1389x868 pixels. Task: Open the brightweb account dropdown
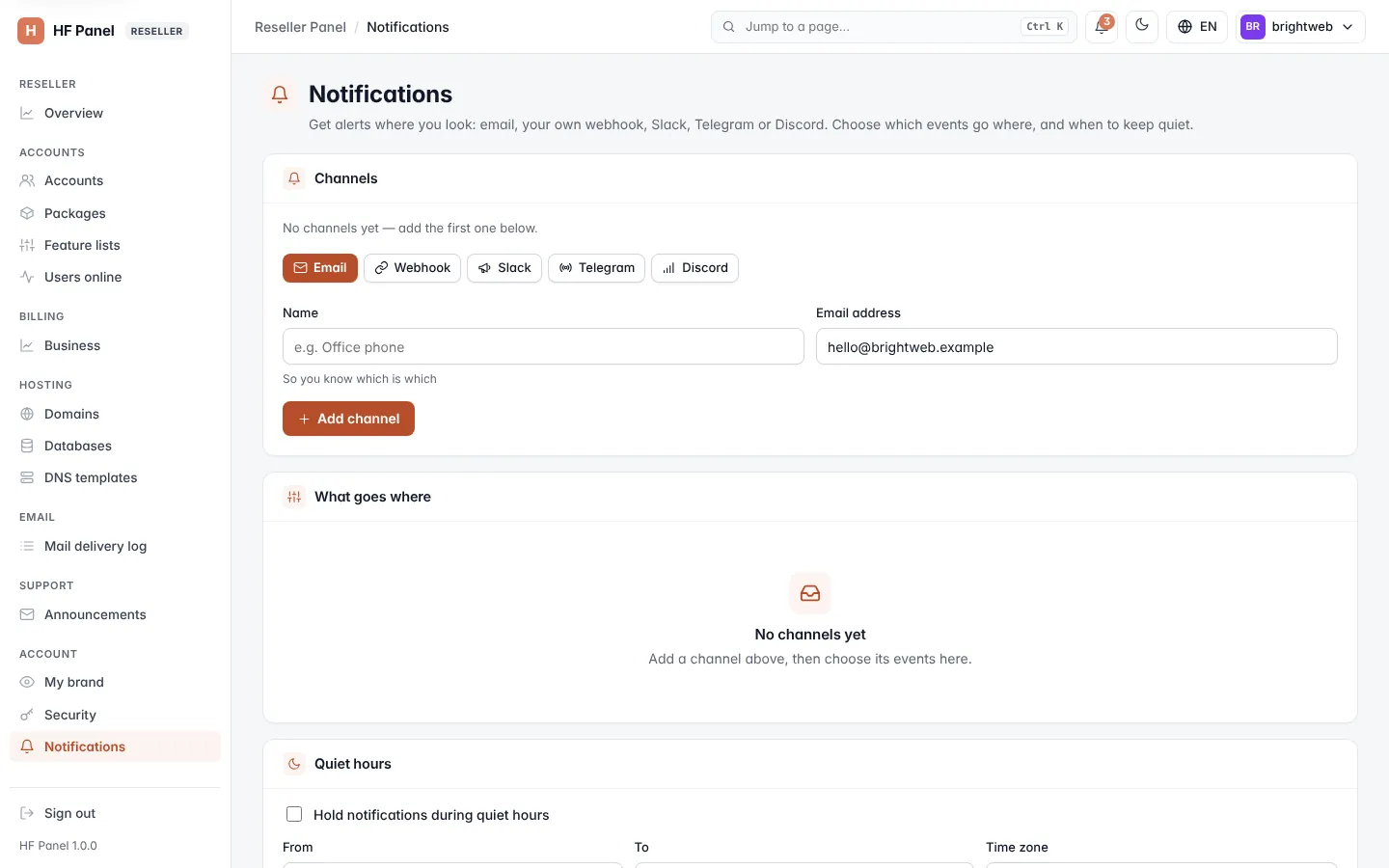pos(1300,27)
